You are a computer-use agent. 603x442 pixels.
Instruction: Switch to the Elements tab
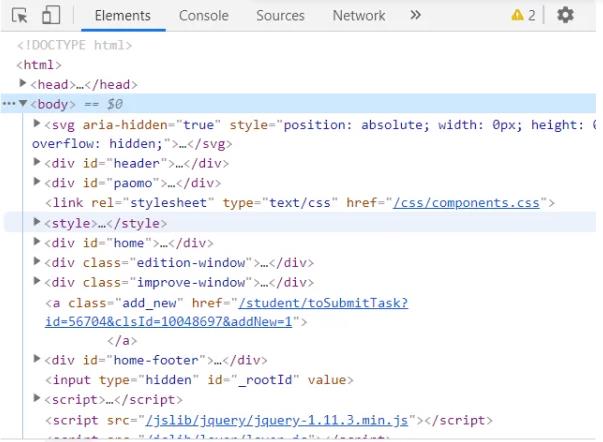123,16
